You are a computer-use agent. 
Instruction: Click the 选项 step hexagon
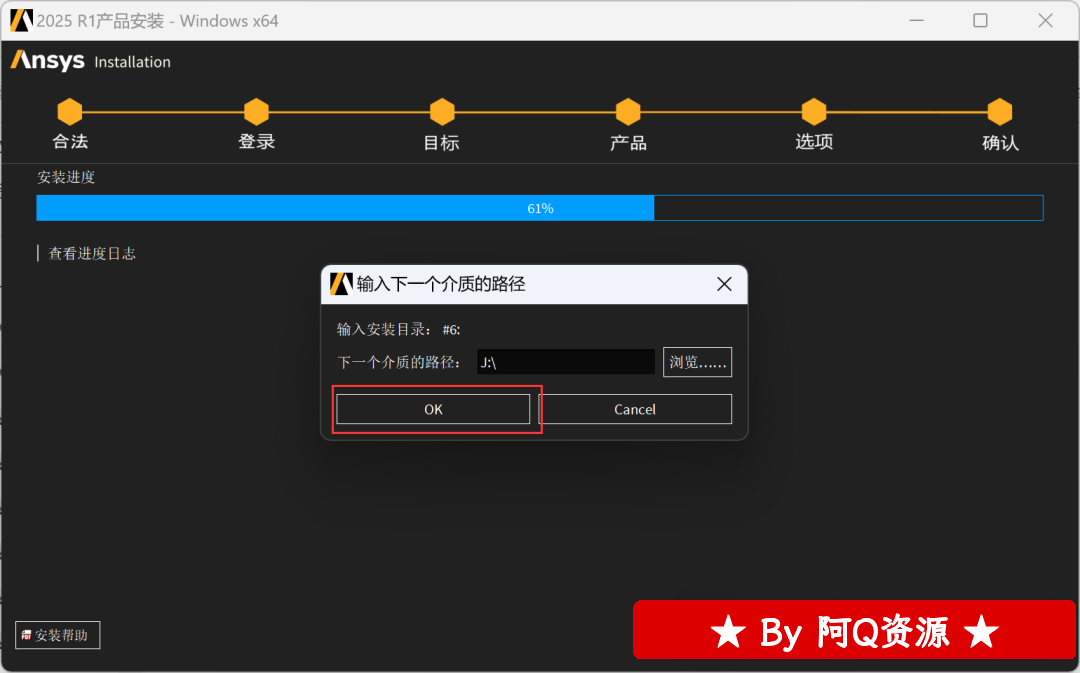click(x=814, y=112)
